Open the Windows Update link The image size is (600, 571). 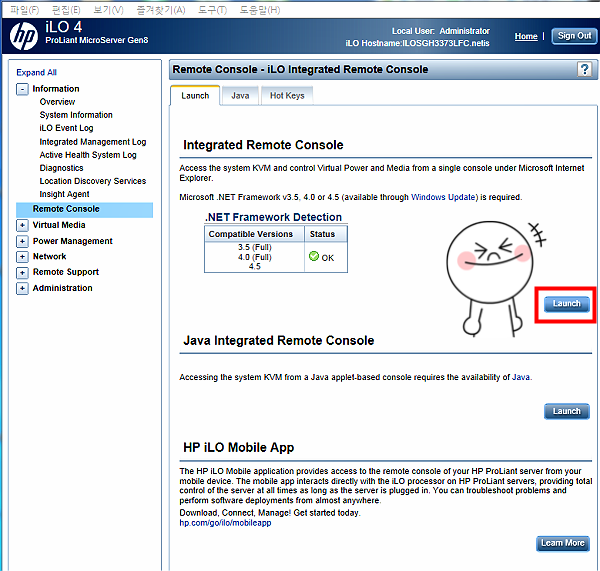point(444,197)
